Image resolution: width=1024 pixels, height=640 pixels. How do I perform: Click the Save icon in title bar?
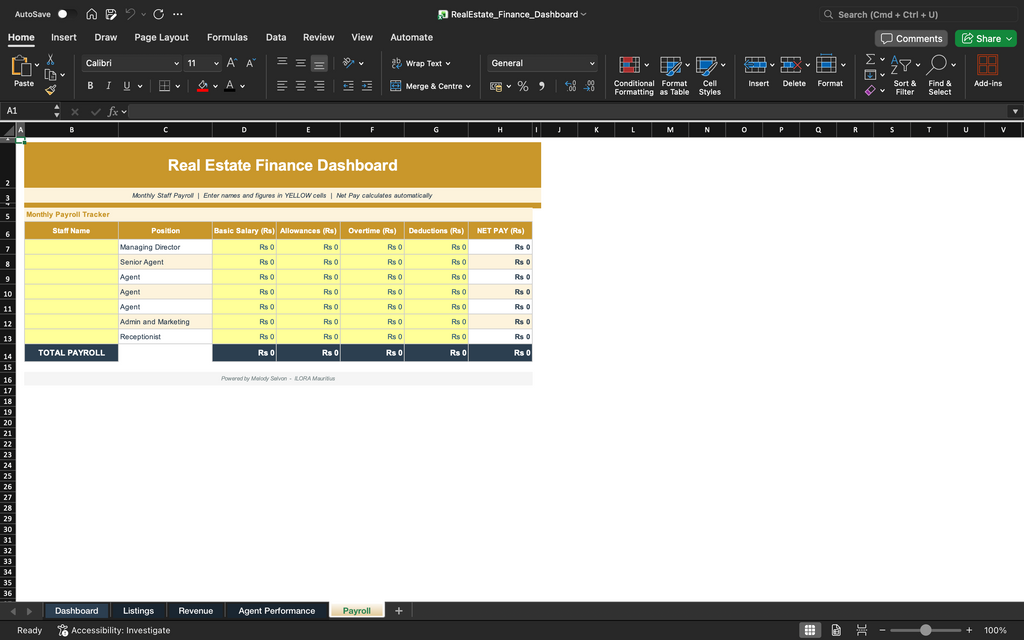(x=111, y=14)
